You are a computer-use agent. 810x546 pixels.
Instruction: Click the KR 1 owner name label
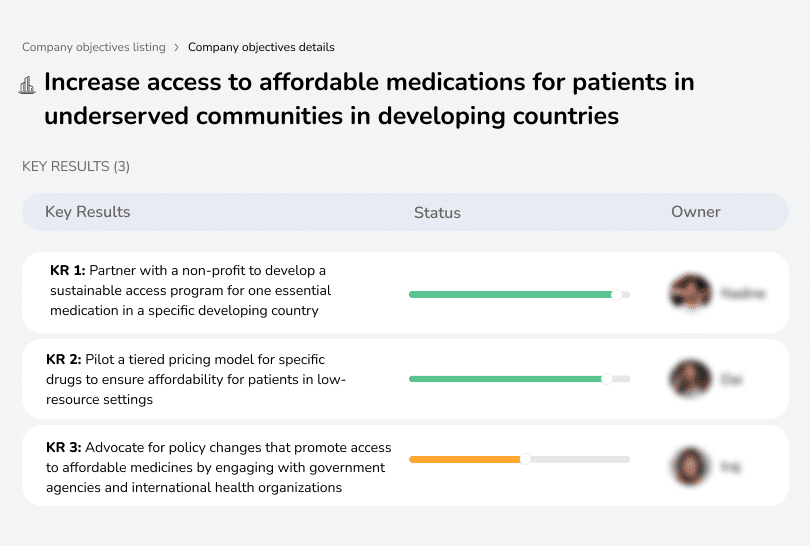743,294
